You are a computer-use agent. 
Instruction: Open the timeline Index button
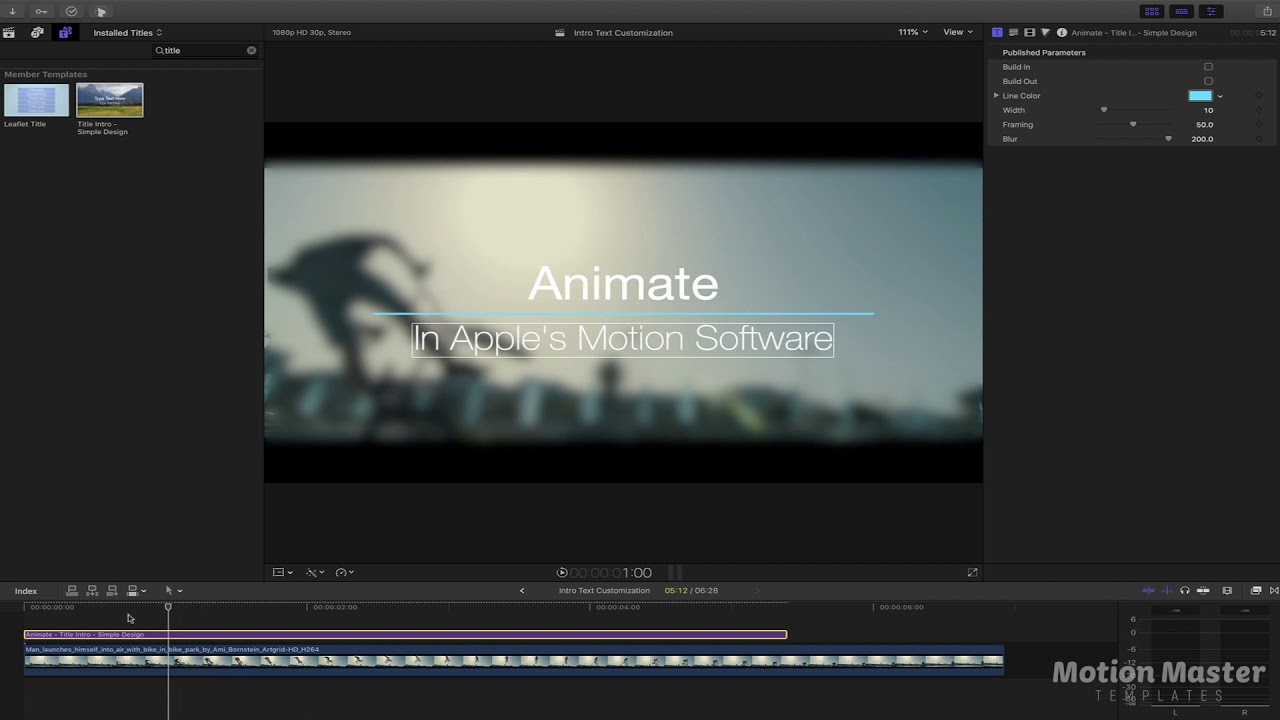click(26, 591)
